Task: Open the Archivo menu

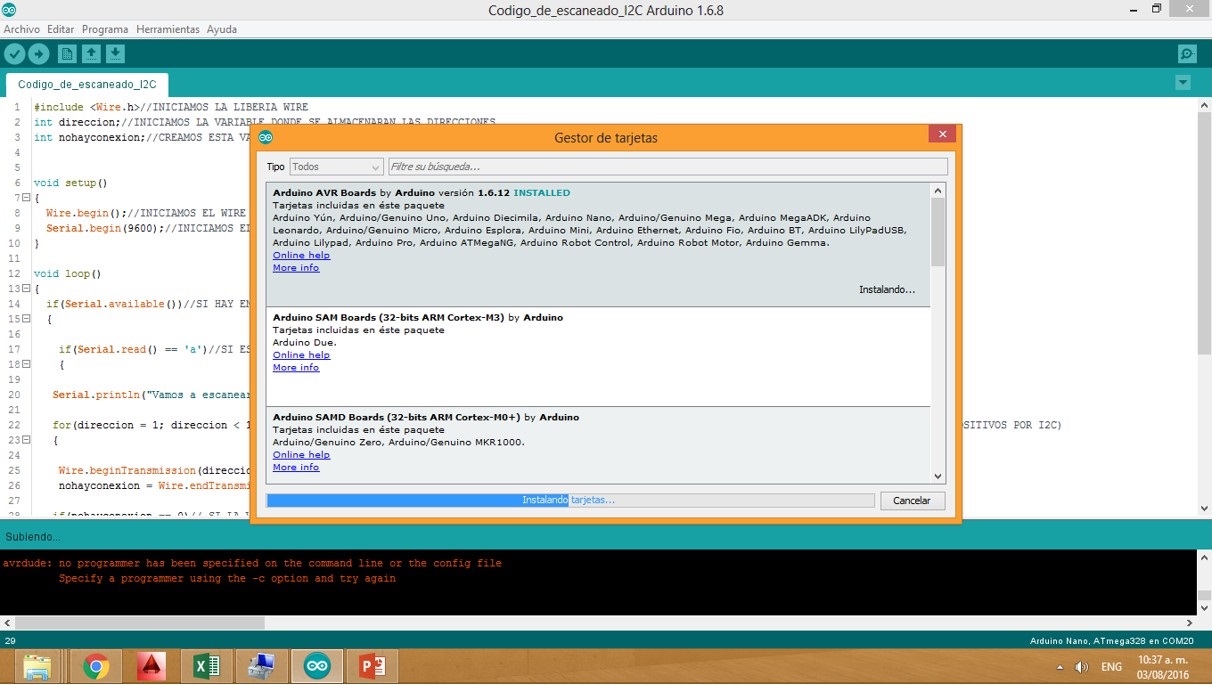Action: tap(22, 29)
